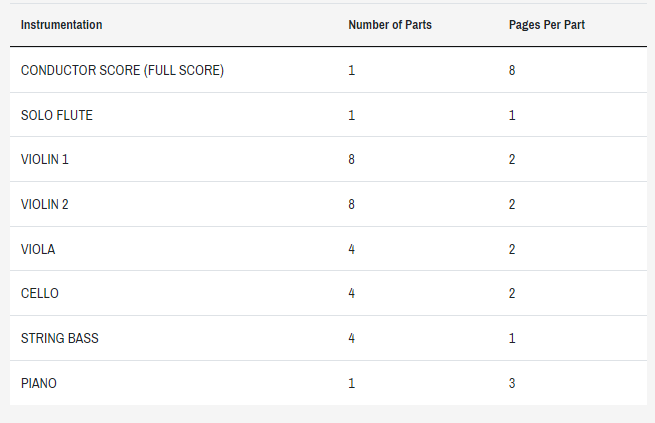655x423 pixels.
Task: Click the Pages Per Part header
Action: [546, 25]
